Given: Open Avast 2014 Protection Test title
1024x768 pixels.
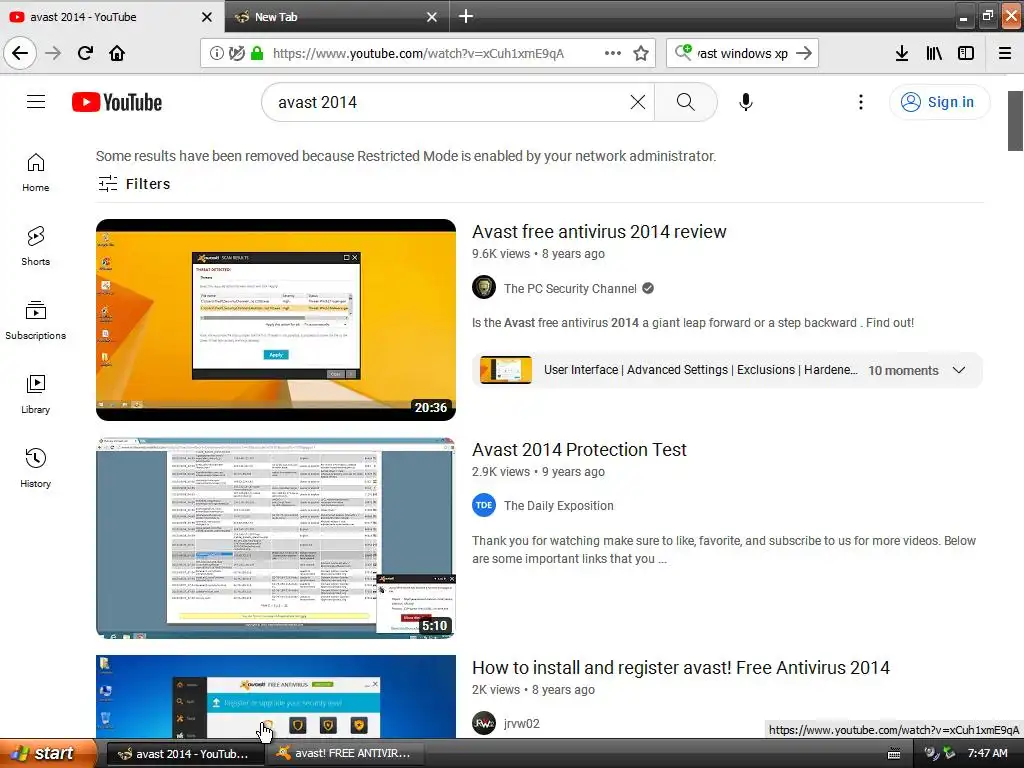Looking at the screenshot, I should (579, 450).
